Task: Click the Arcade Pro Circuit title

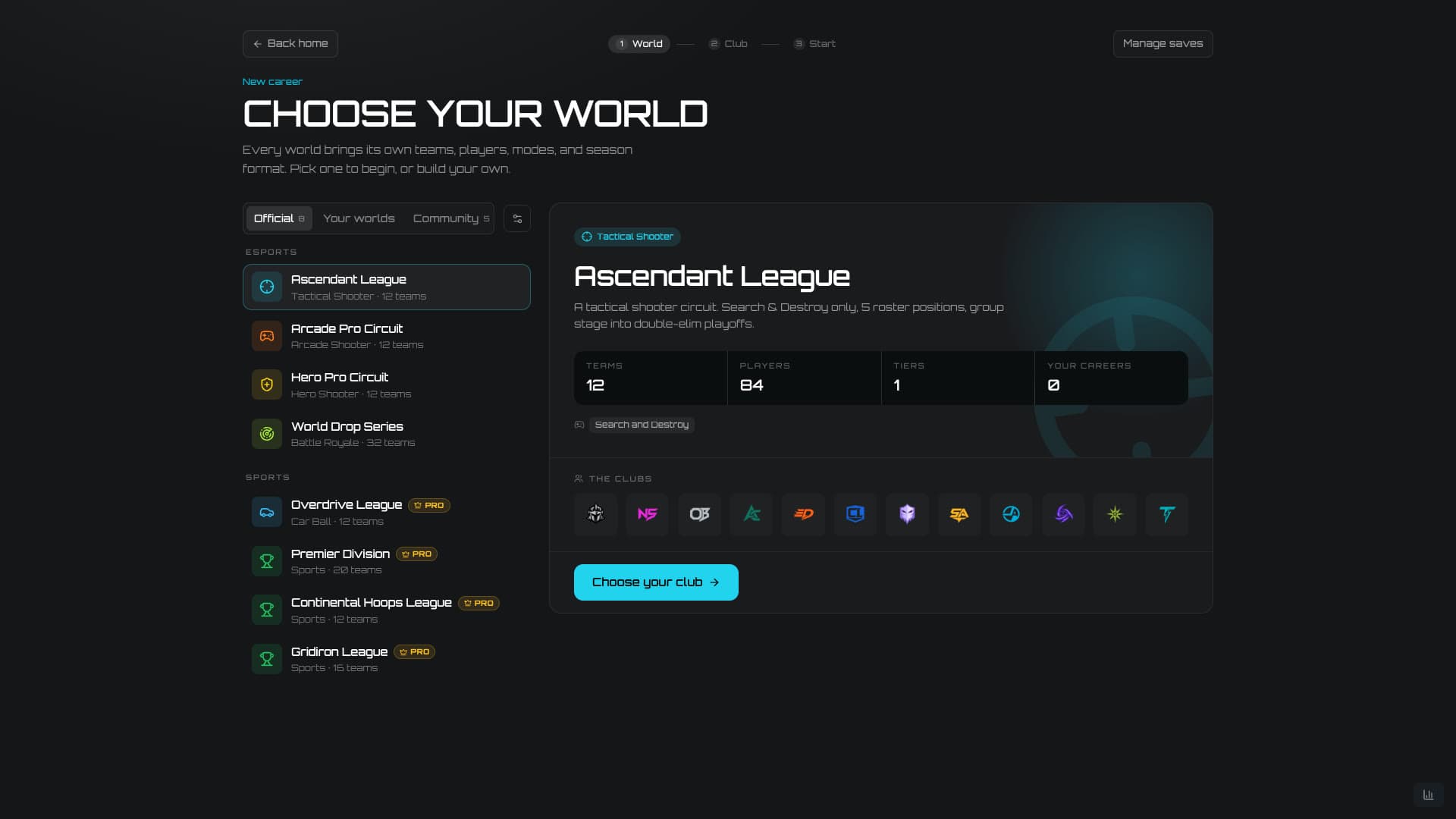Action: 347,328
